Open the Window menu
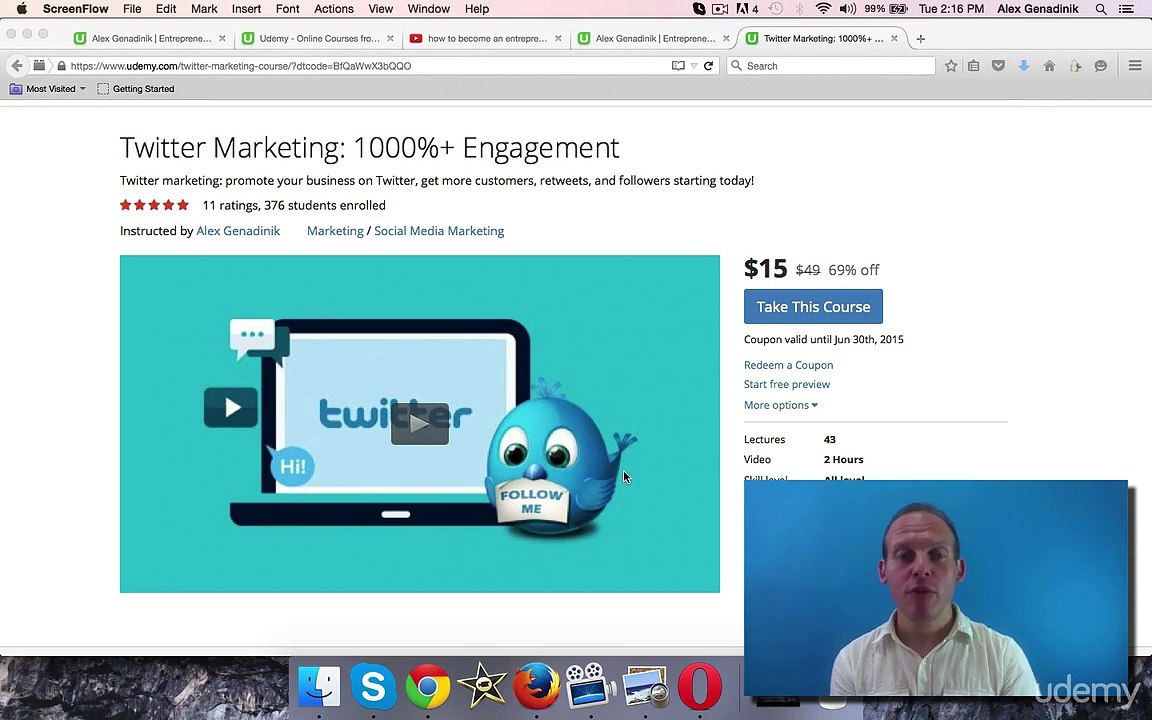Screen dimensions: 1152x720 point(428,9)
